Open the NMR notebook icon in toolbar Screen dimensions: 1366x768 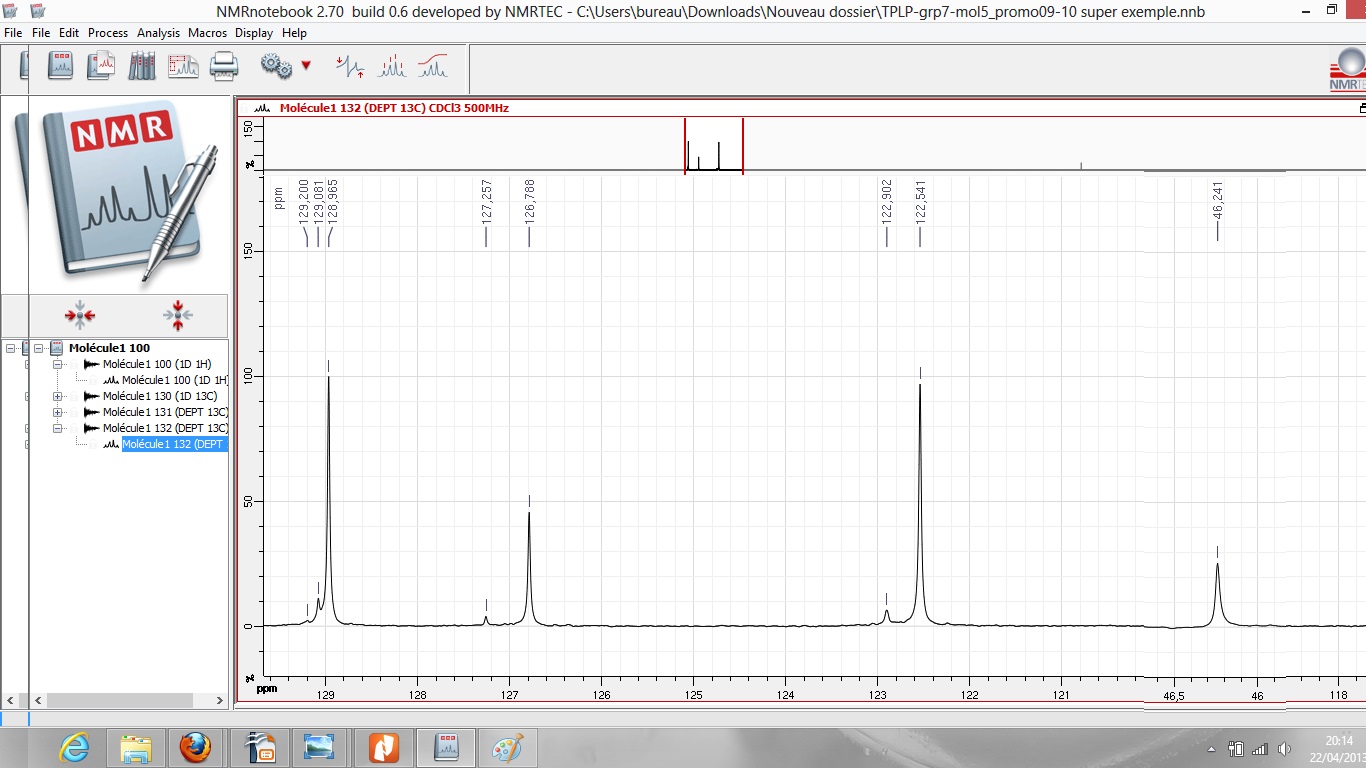pos(60,67)
